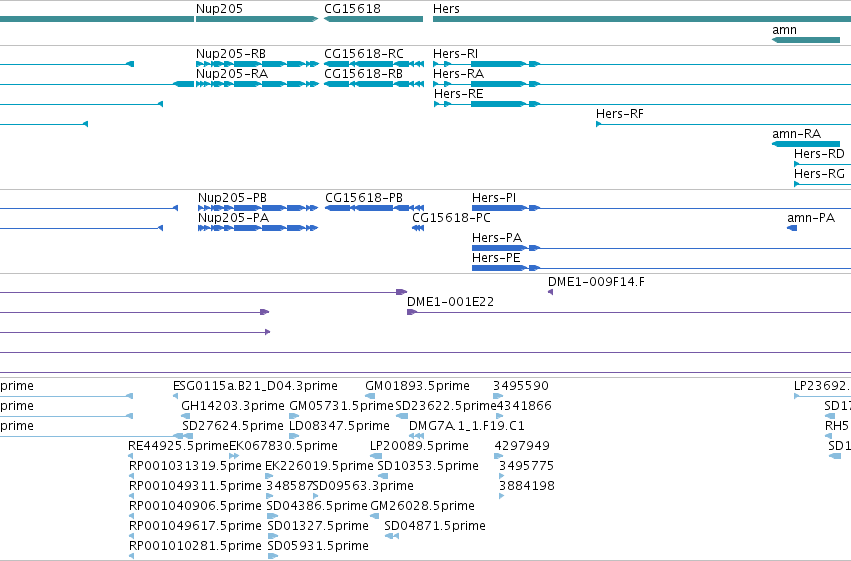Select the Hers-PA protein label
This screenshot has width=851, height=561.
(497, 238)
